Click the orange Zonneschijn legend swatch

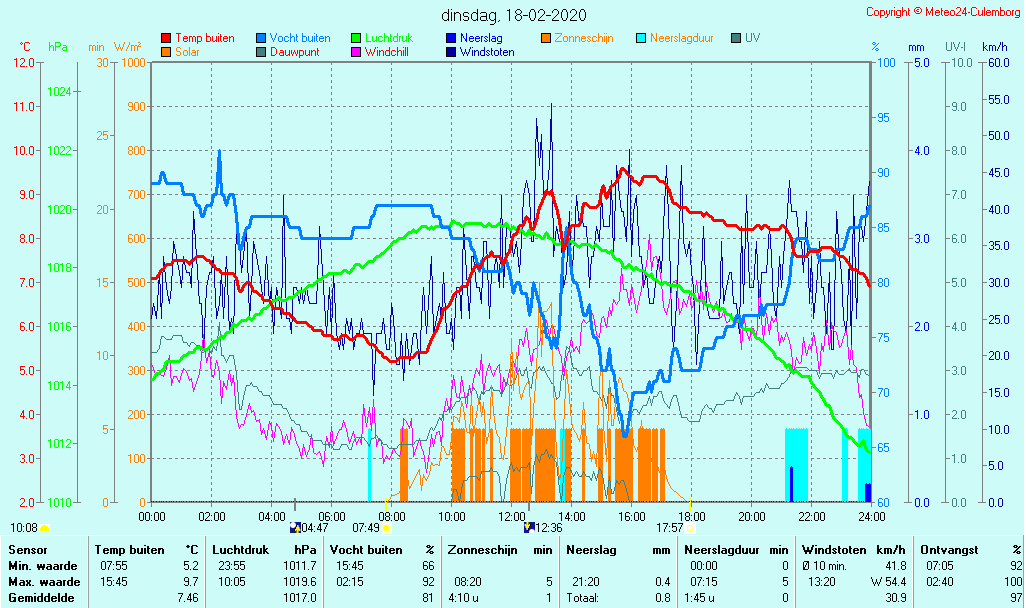[546, 38]
